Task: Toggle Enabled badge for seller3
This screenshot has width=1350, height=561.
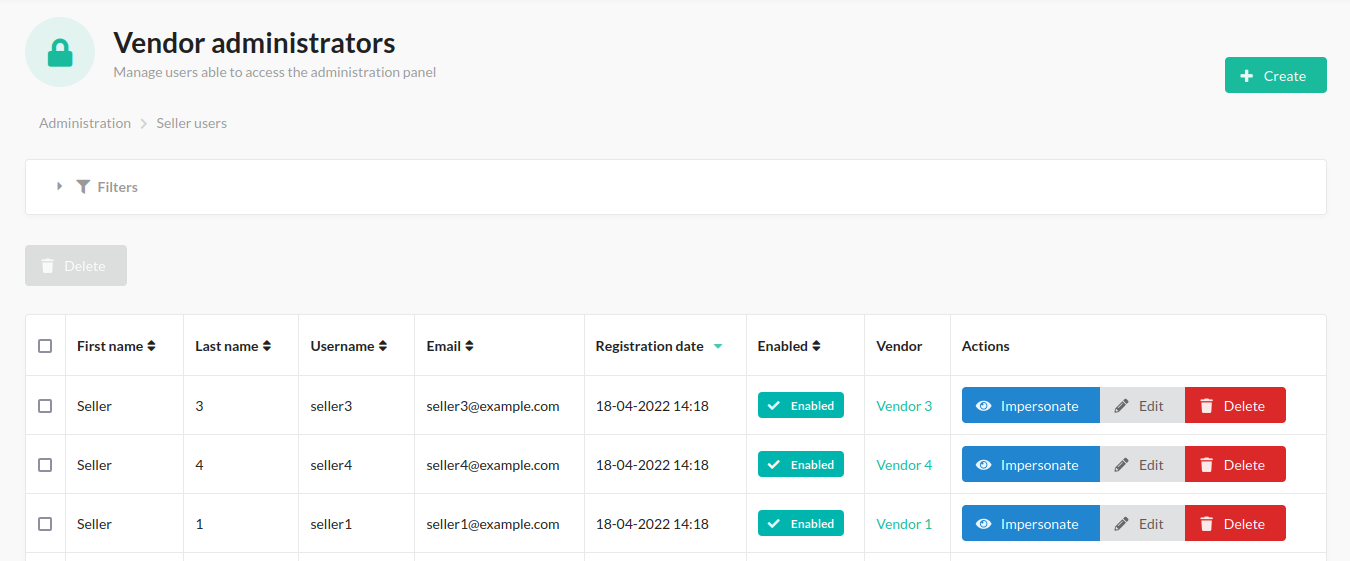Action: coord(801,405)
